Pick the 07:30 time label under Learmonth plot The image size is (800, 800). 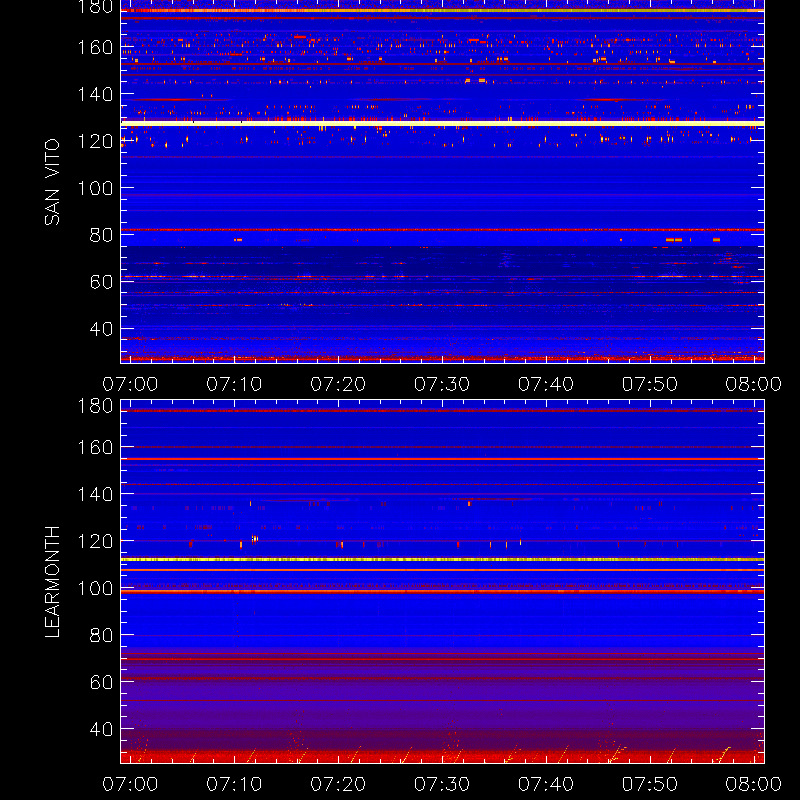[x=442, y=784]
